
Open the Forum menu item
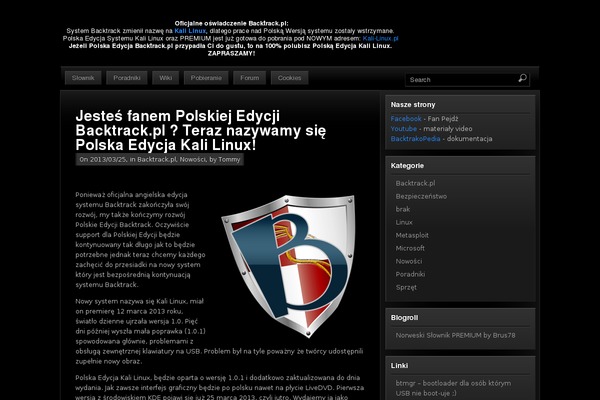pos(249,78)
